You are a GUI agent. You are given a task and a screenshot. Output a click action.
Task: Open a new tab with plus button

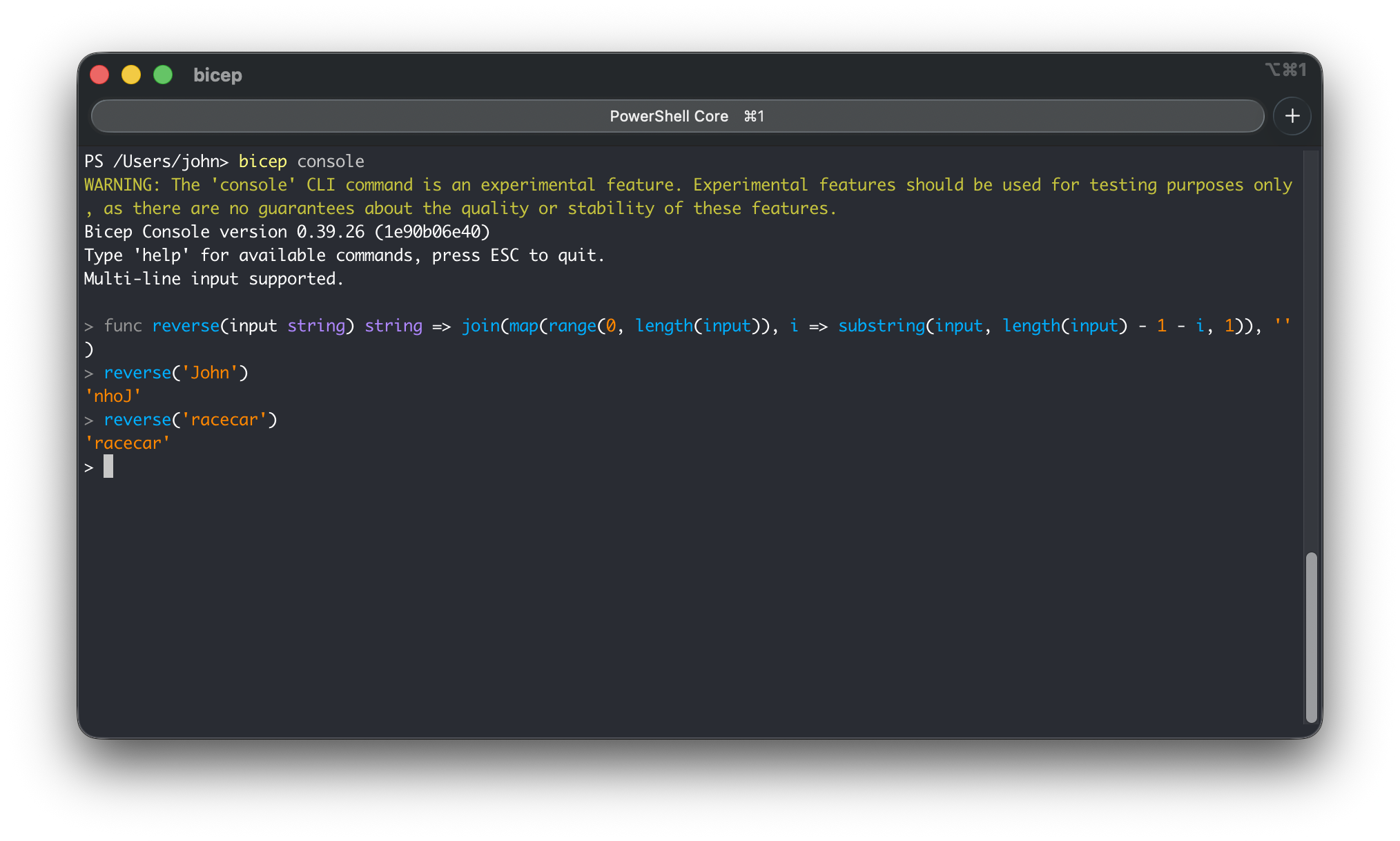1292,116
